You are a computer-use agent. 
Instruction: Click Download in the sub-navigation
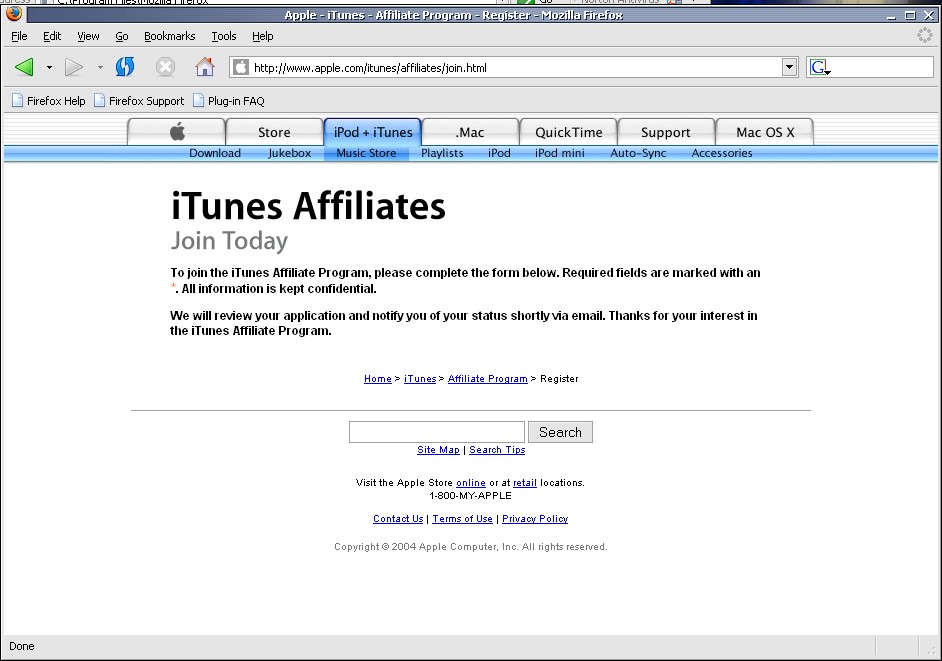point(214,153)
